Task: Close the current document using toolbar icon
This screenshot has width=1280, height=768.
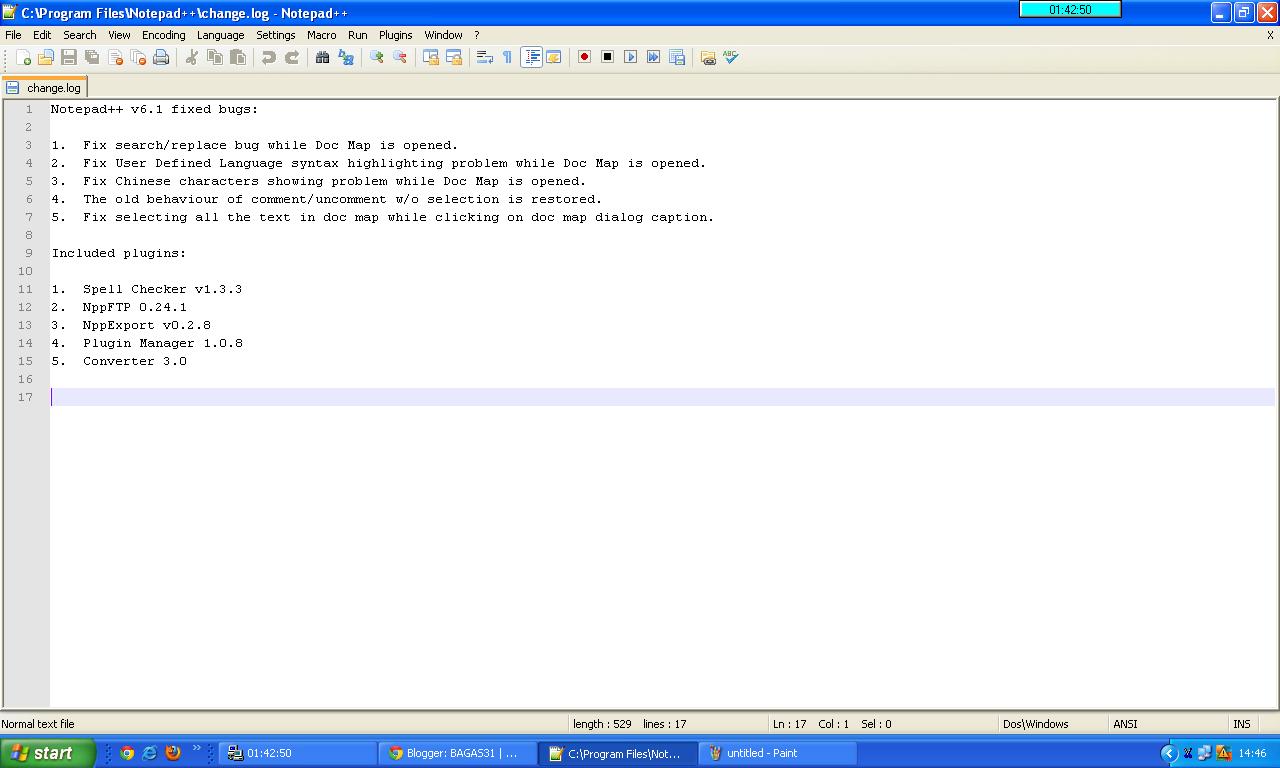Action: (115, 57)
